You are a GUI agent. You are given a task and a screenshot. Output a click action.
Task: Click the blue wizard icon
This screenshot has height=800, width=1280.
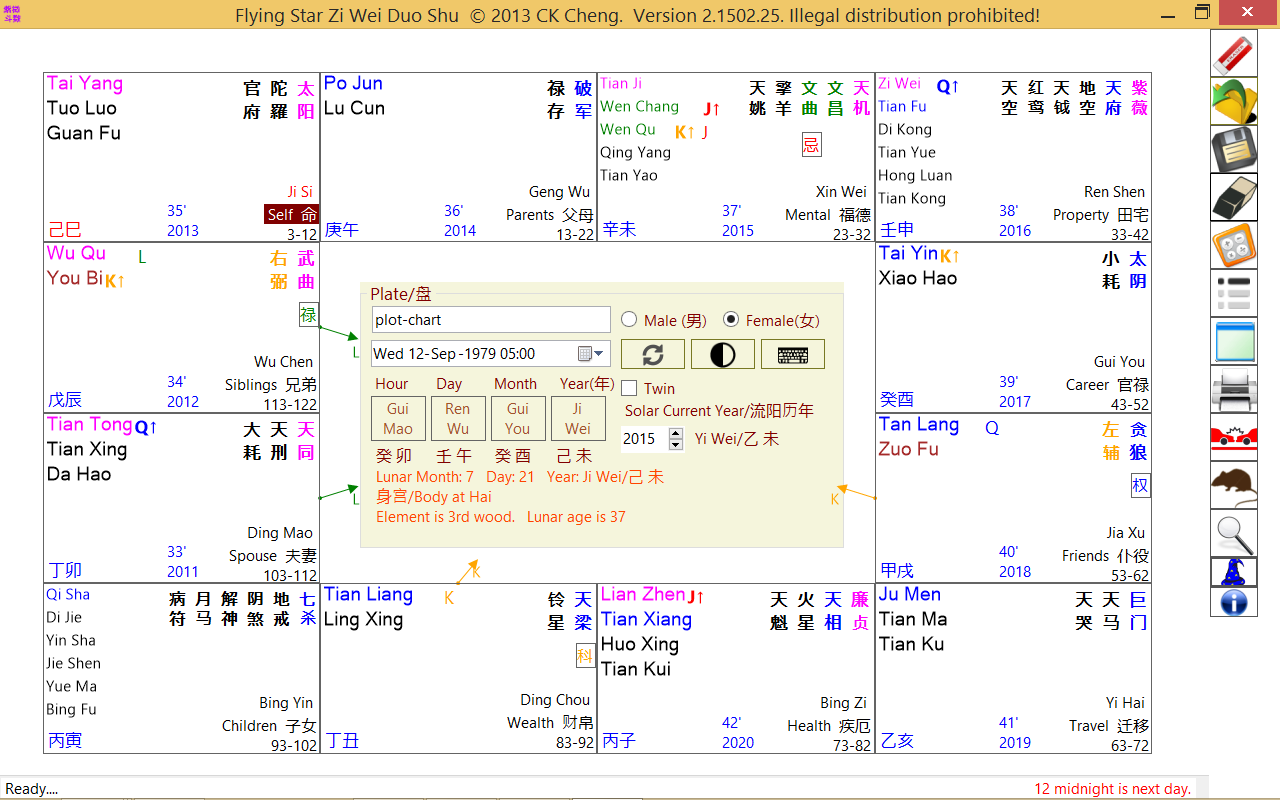click(1233, 572)
